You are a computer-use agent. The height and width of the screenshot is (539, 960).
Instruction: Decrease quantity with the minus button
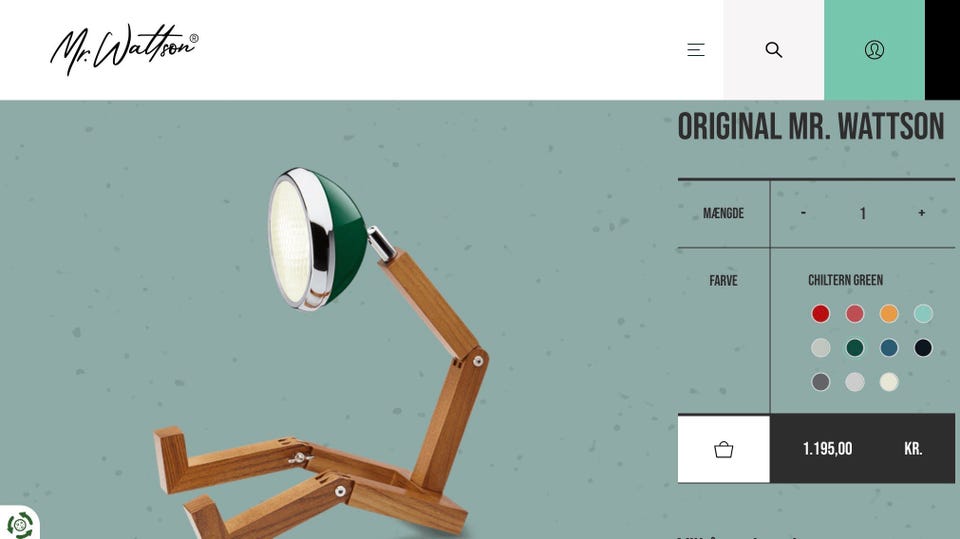(803, 213)
